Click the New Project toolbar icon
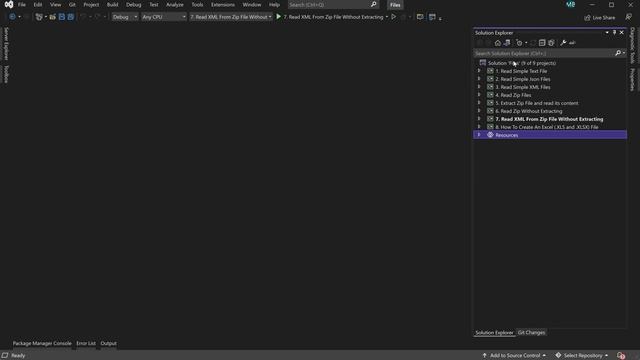Viewport: 640px width, 360px height. [39, 17]
